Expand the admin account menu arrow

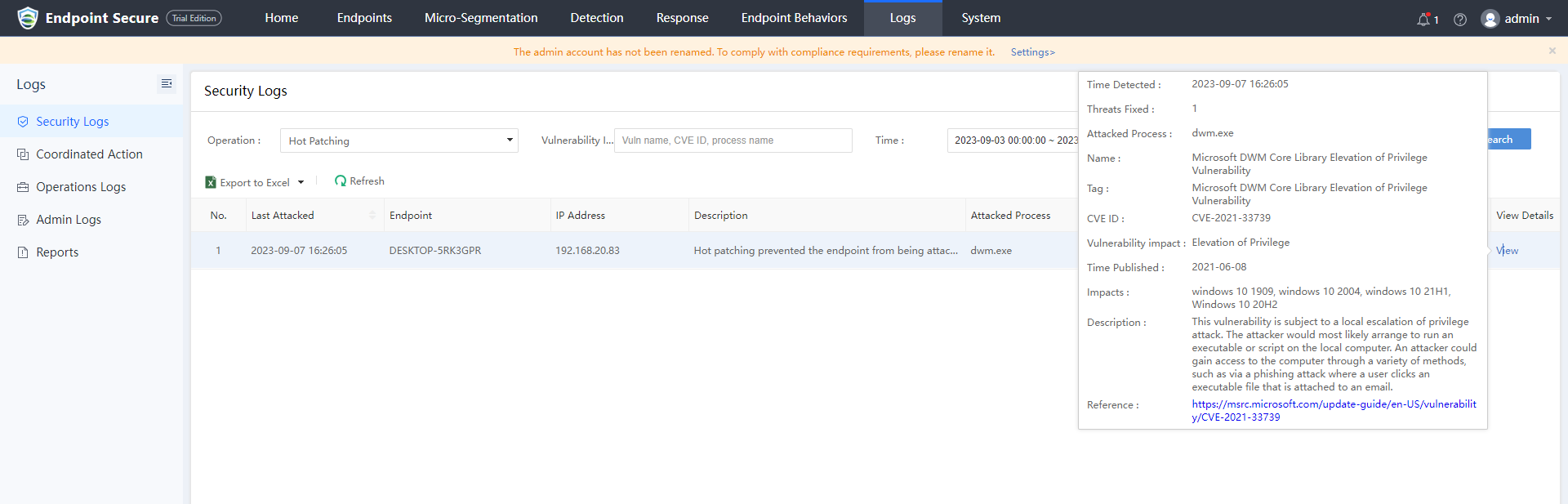point(1548,19)
